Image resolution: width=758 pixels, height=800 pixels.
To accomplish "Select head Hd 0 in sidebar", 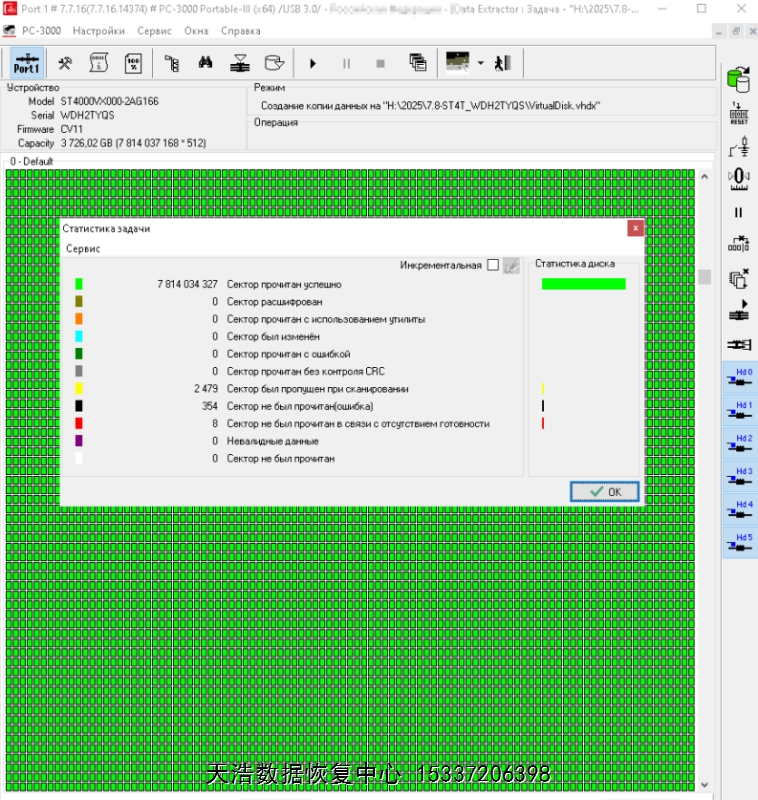I will point(741,377).
